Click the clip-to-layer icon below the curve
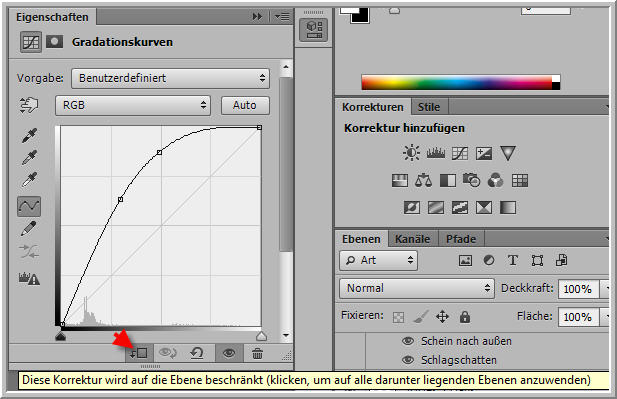The width and height of the screenshot is (617, 399). [138, 353]
